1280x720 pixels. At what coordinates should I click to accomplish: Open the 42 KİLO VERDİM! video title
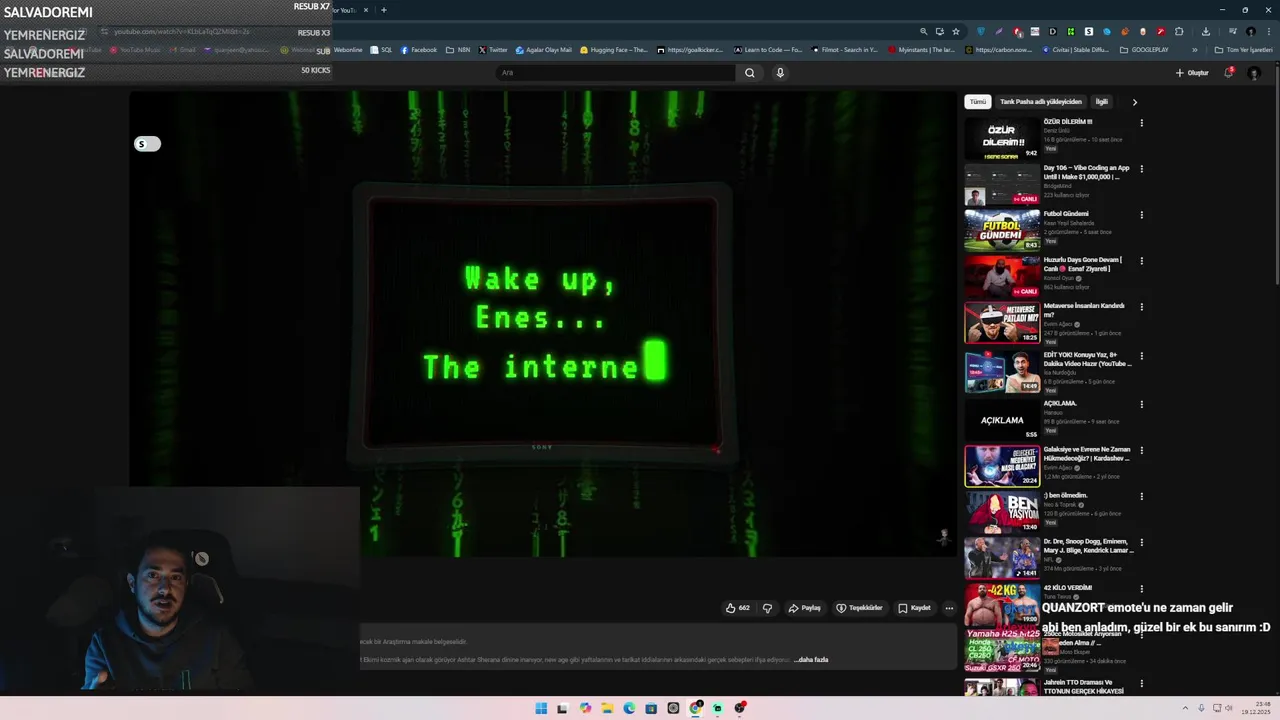[x=1068, y=588]
